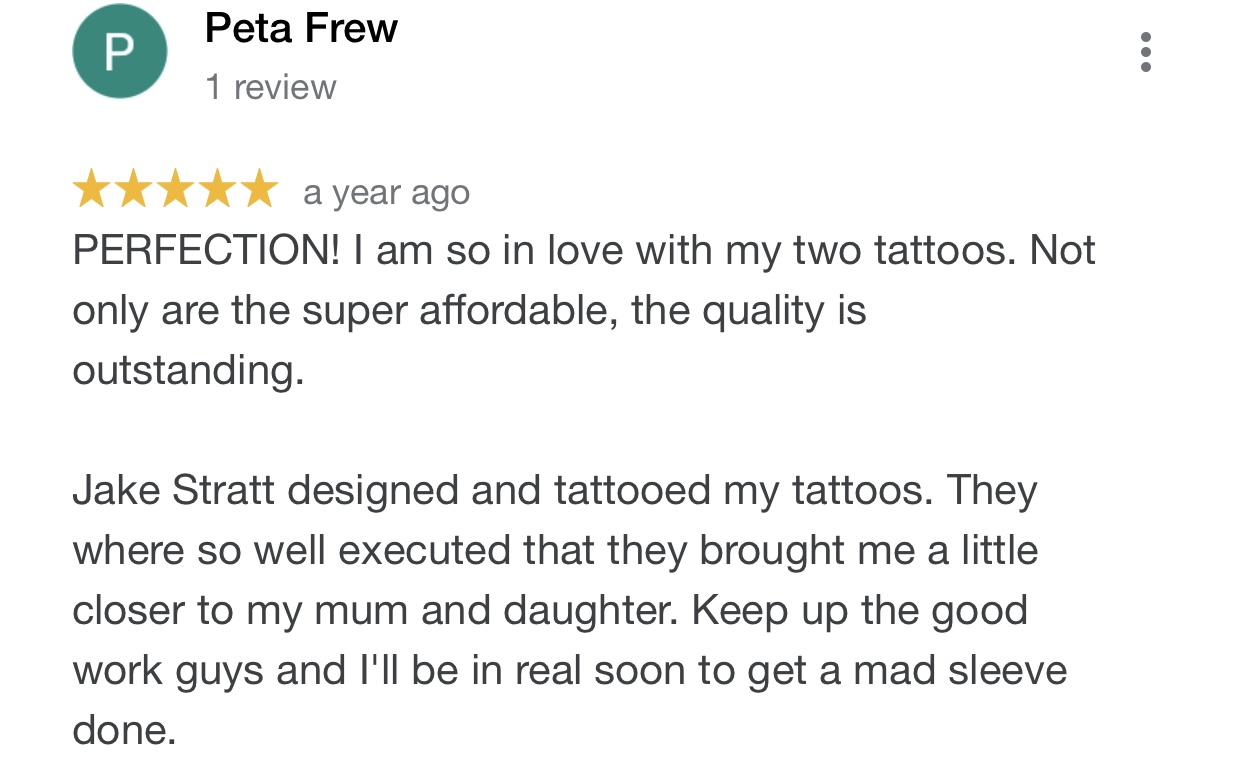Image resolution: width=1242 pixels, height=777 pixels.
Task: Open reviewer name Peta Frew
Action: pyautogui.click(x=301, y=29)
